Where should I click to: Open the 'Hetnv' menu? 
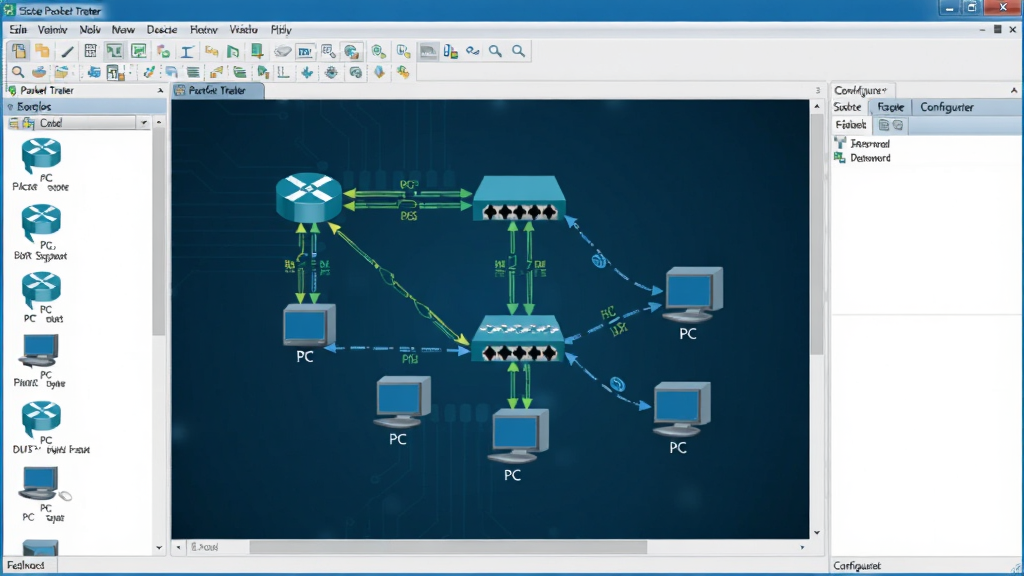point(204,29)
